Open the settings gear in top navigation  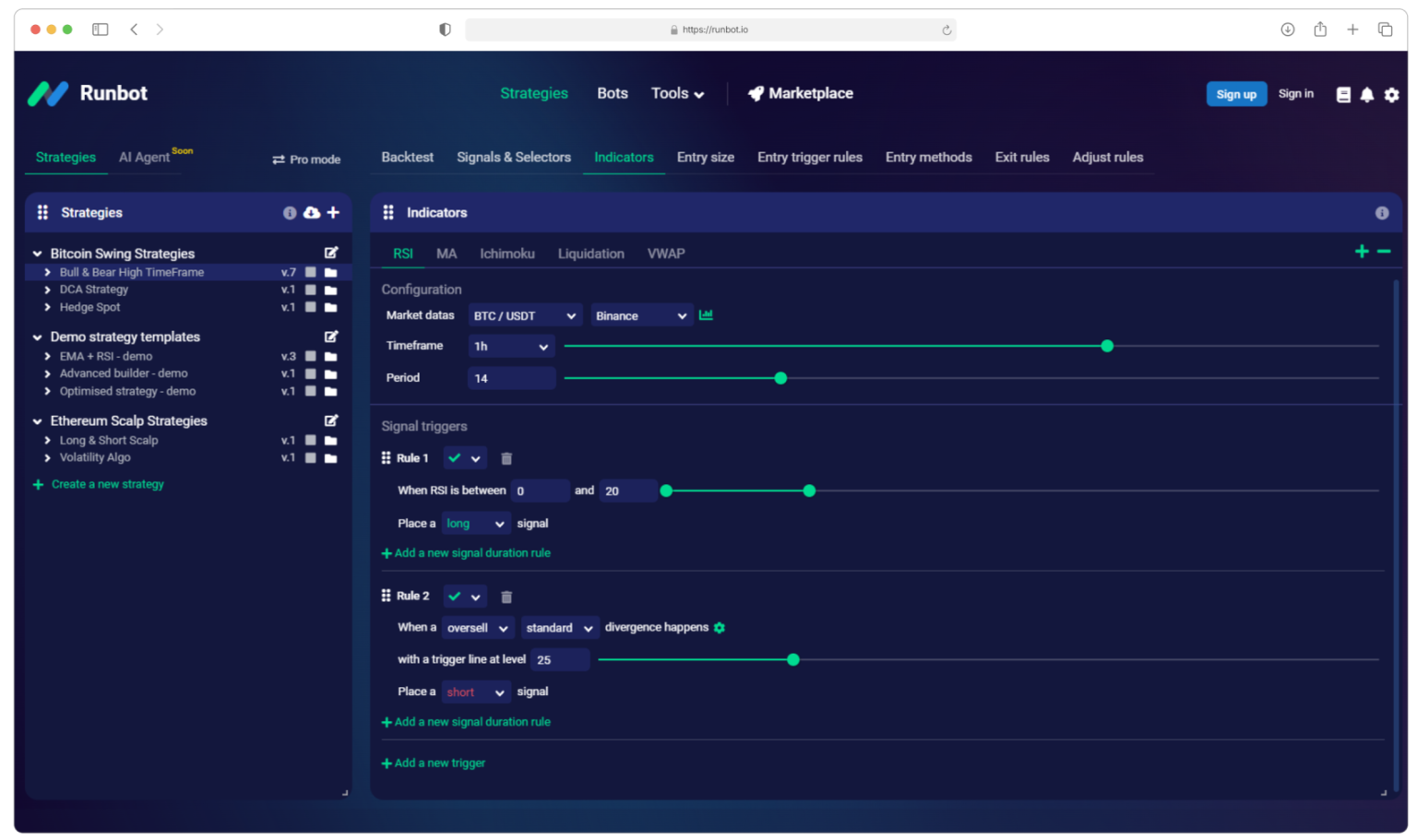tap(1391, 95)
